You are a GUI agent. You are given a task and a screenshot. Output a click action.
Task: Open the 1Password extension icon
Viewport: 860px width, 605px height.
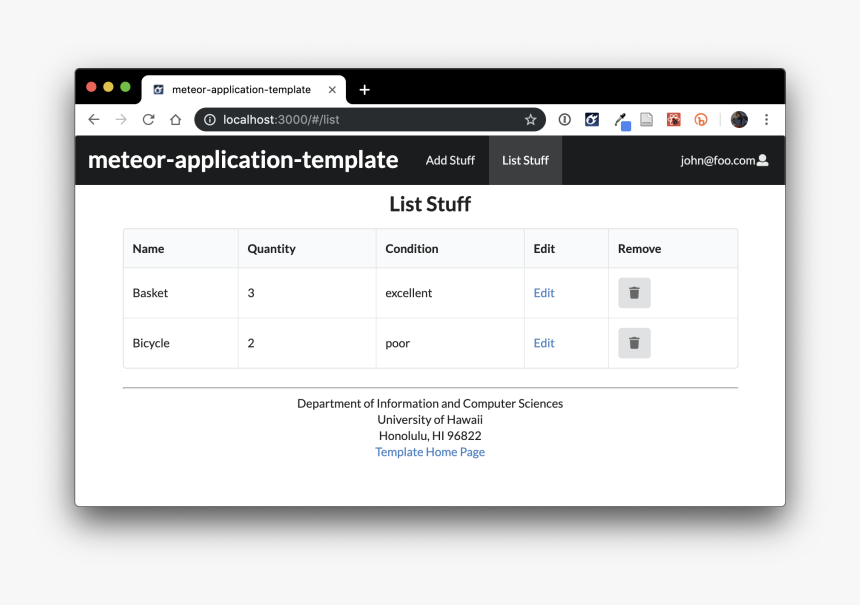(x=564, y=120)
